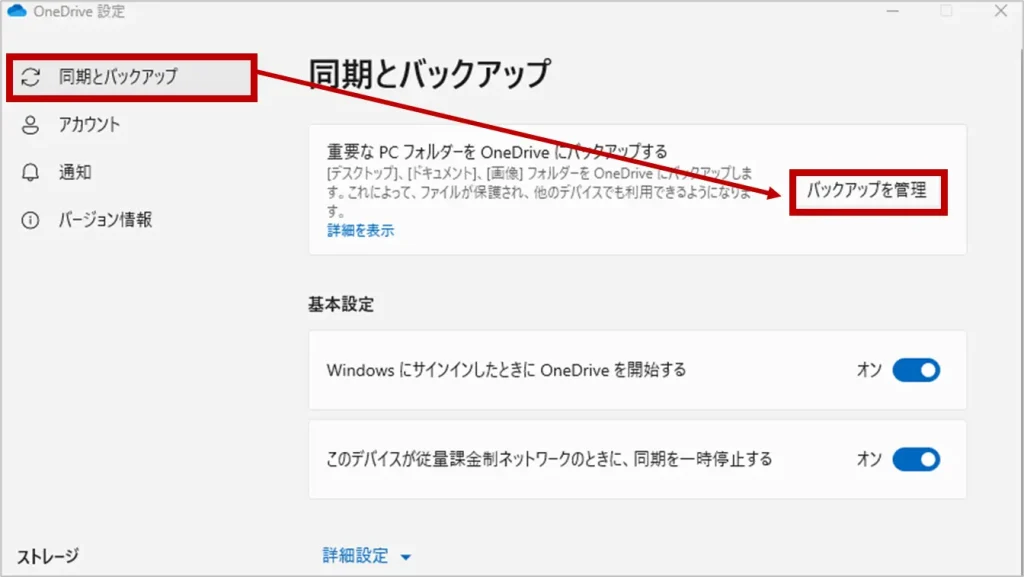
Task: Click the OneDrive cloud icon in title bar
Action: (16, 12)
